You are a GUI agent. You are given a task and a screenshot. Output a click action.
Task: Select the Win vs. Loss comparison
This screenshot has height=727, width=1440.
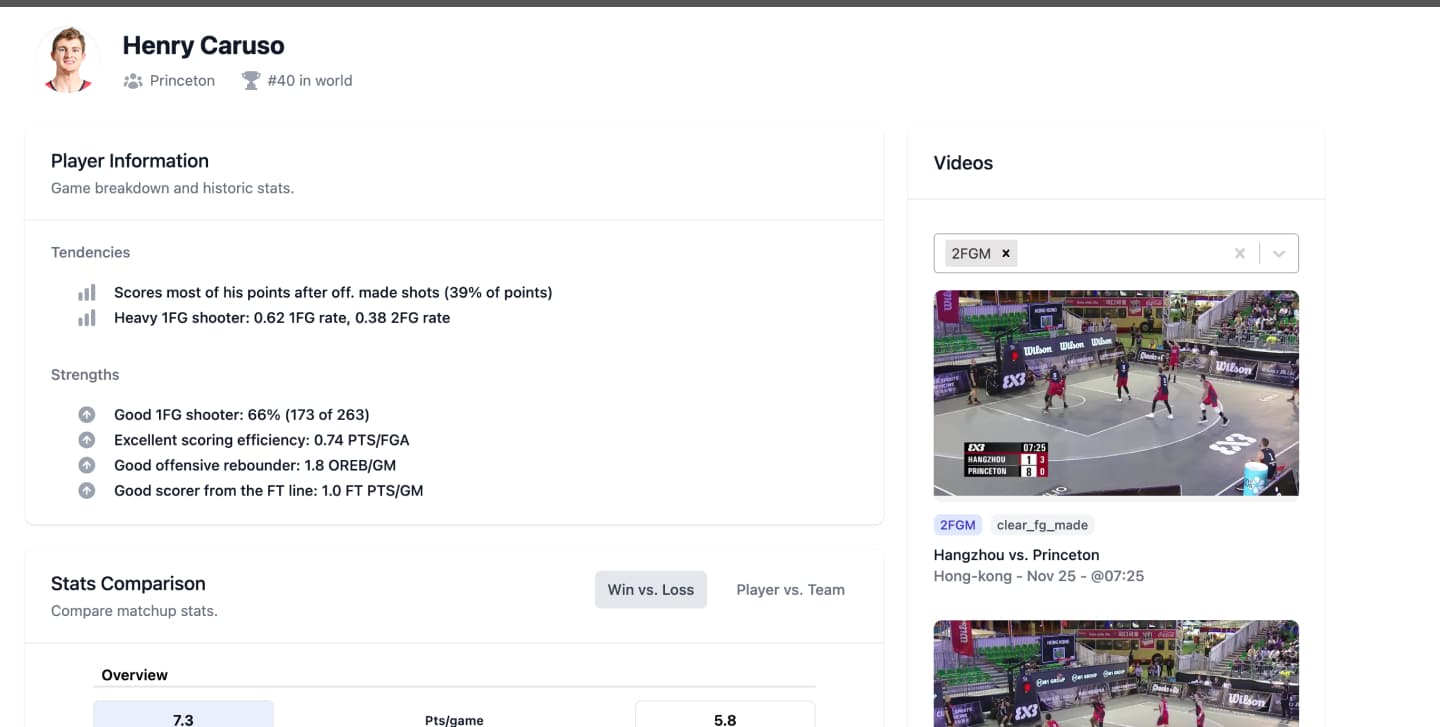pyautogui.click(x=650, y=590)
